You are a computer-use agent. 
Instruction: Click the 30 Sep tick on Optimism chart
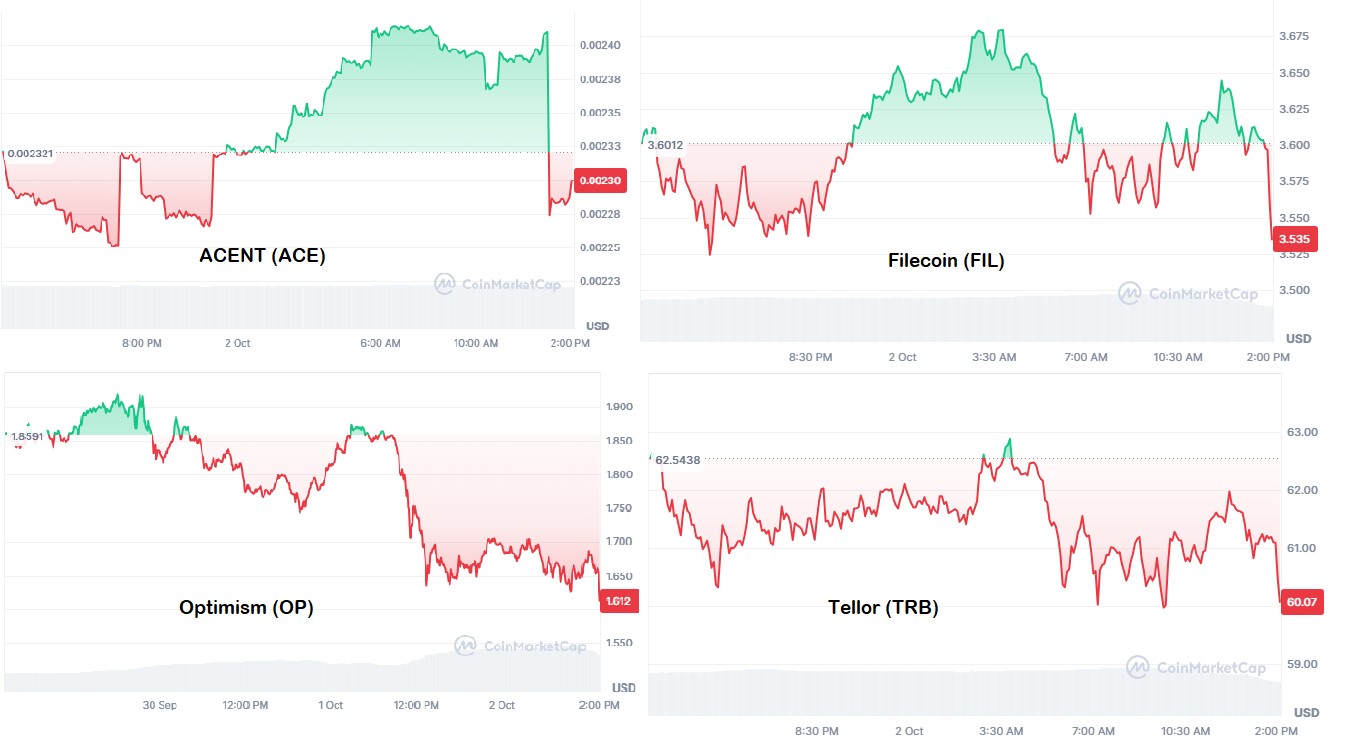click(x=160, y=705)
